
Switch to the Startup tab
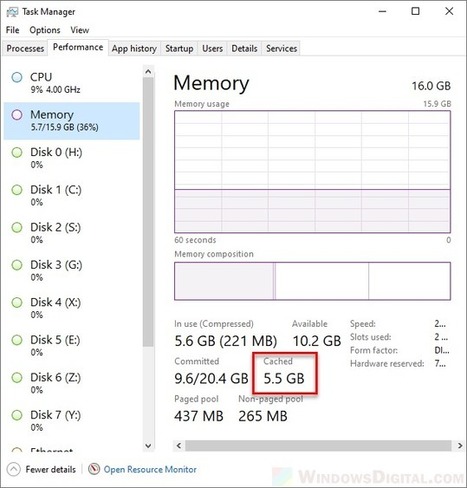[x=179, y=48]
